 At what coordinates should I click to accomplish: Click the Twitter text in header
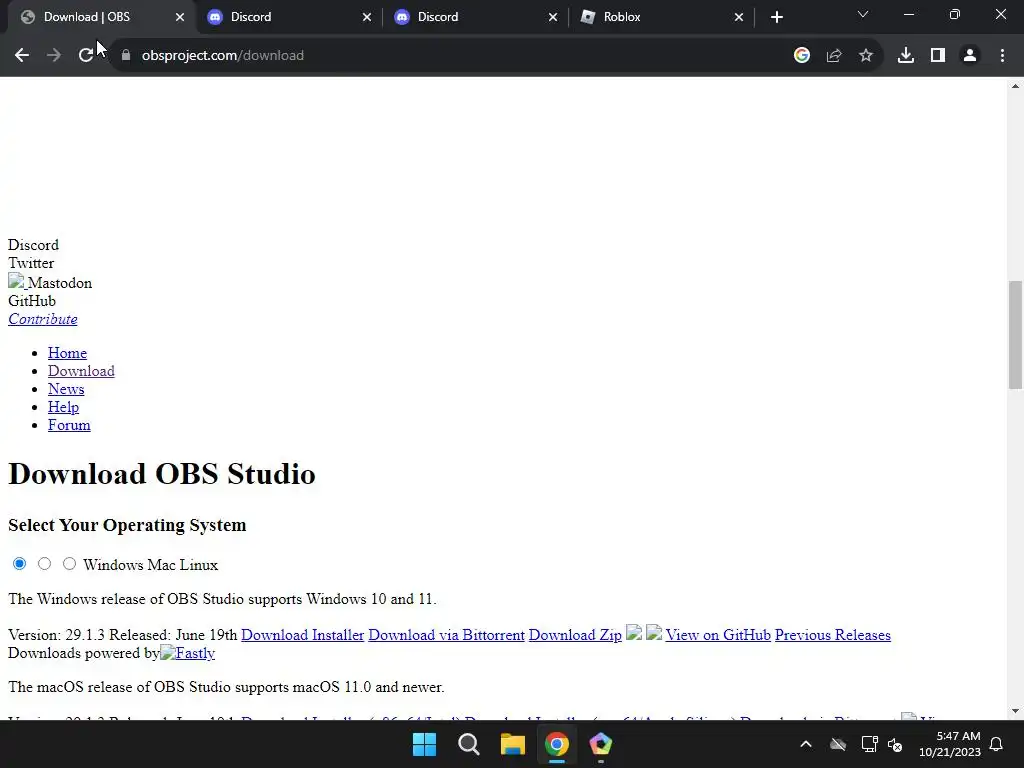pyautogui.click(x=31, y=263)
